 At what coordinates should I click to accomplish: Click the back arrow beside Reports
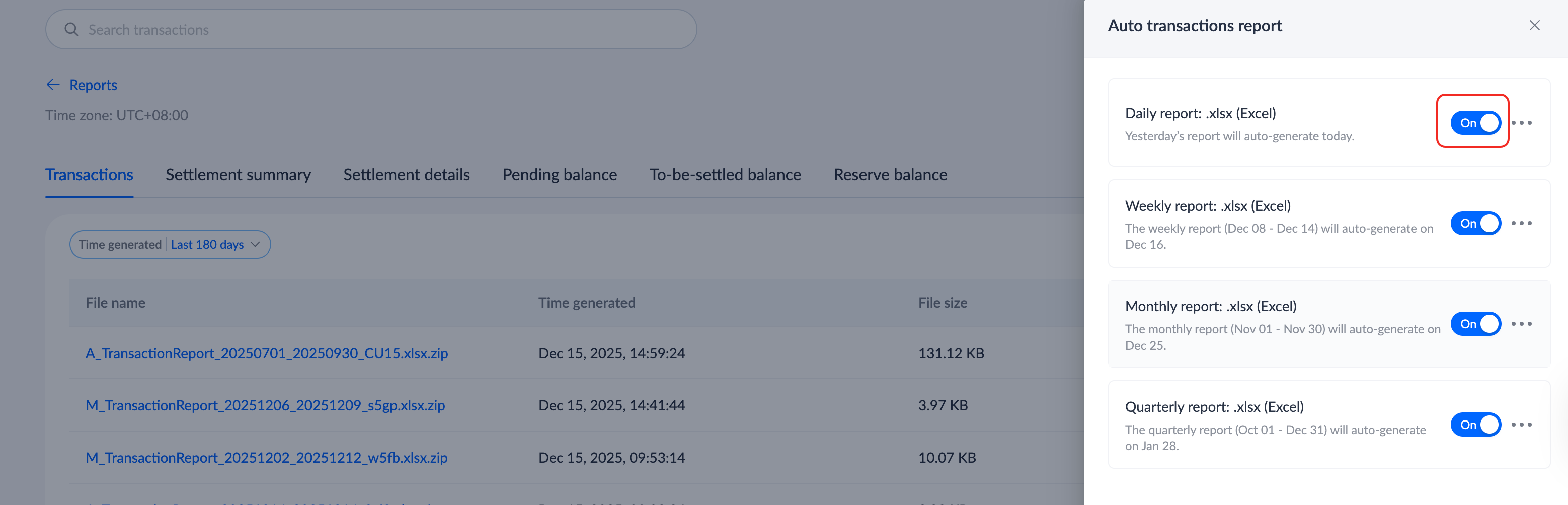tap(53, 85)
